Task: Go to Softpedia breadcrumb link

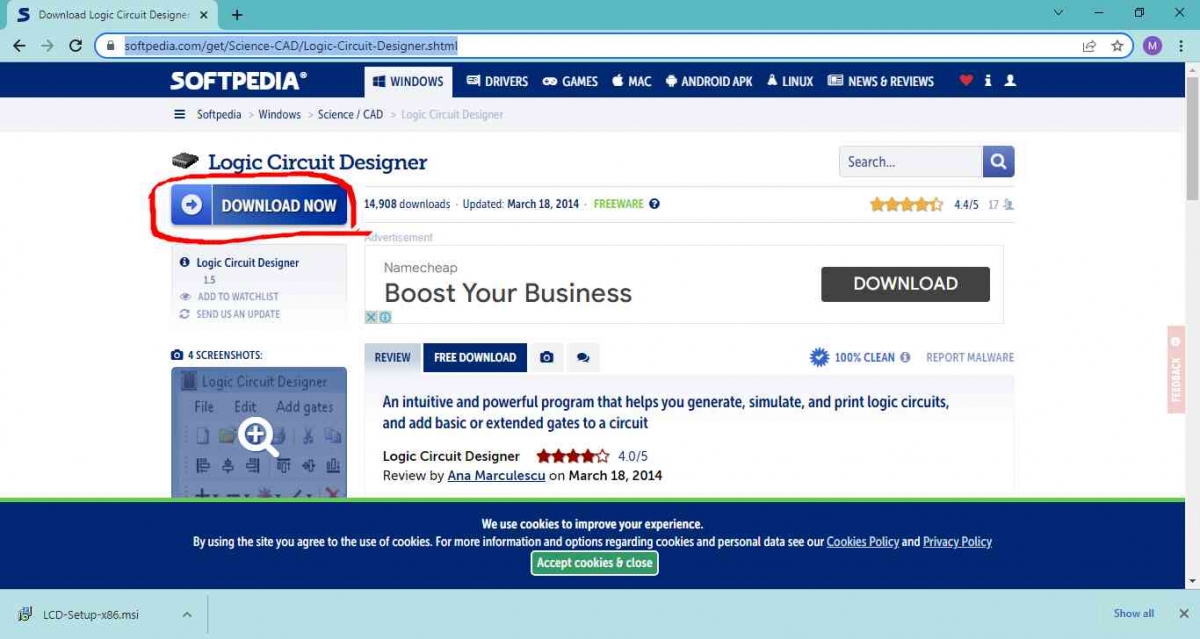Action: [x=219, y=115]
